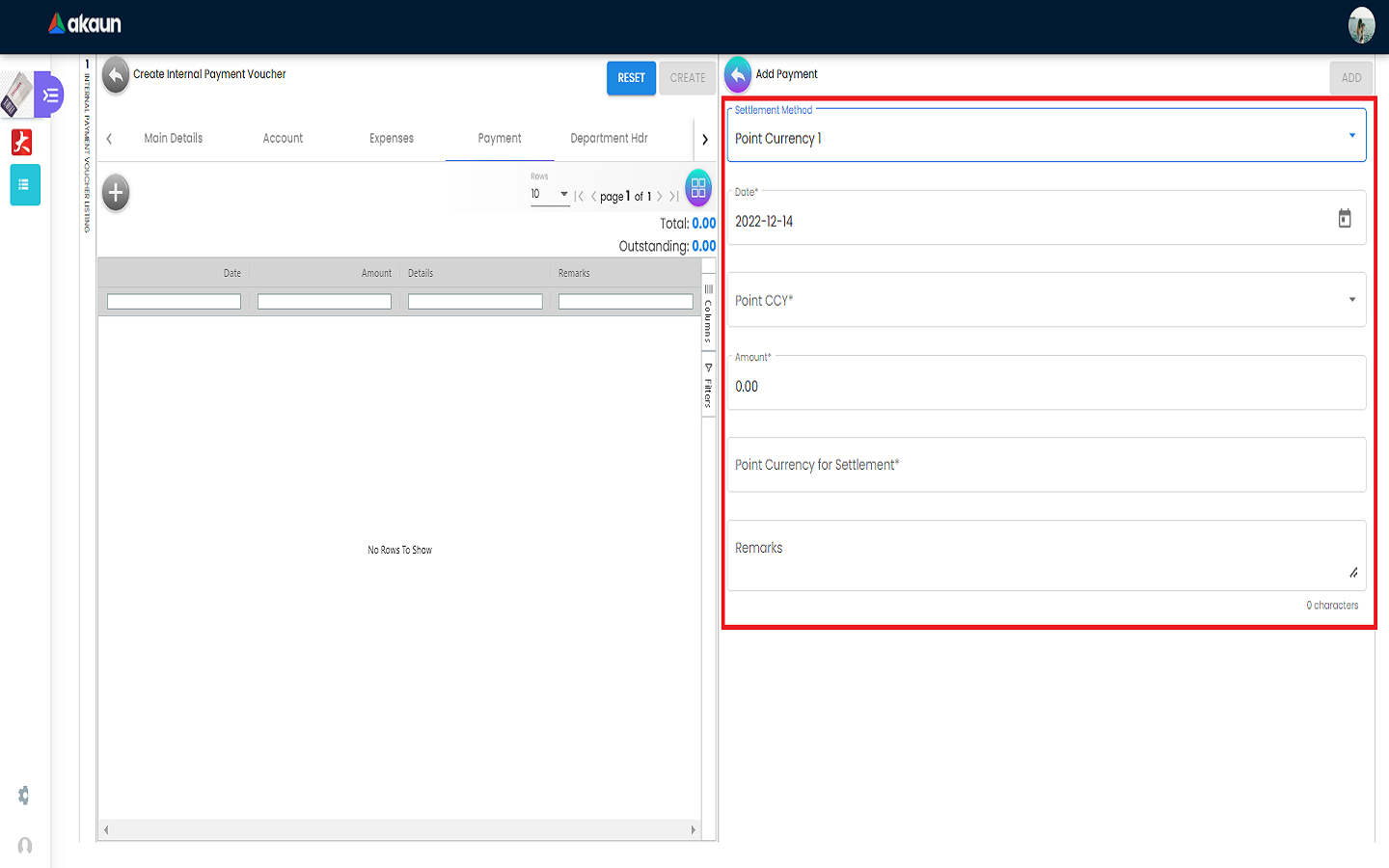This screenshot has height=868, width=1389.
Task: Switch to the Expenses tab
Action: tap(392, 139)
